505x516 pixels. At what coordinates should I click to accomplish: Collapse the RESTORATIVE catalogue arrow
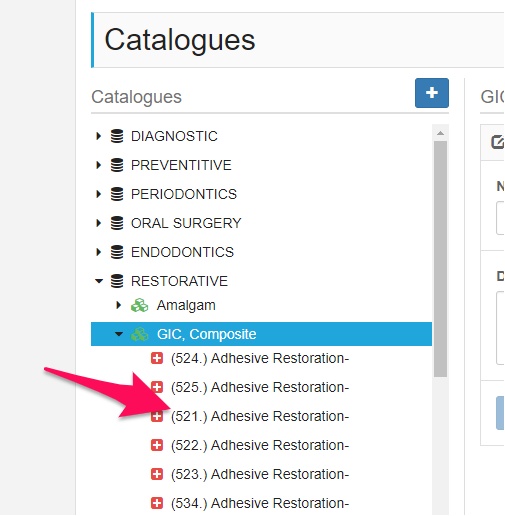click(99, 281)
